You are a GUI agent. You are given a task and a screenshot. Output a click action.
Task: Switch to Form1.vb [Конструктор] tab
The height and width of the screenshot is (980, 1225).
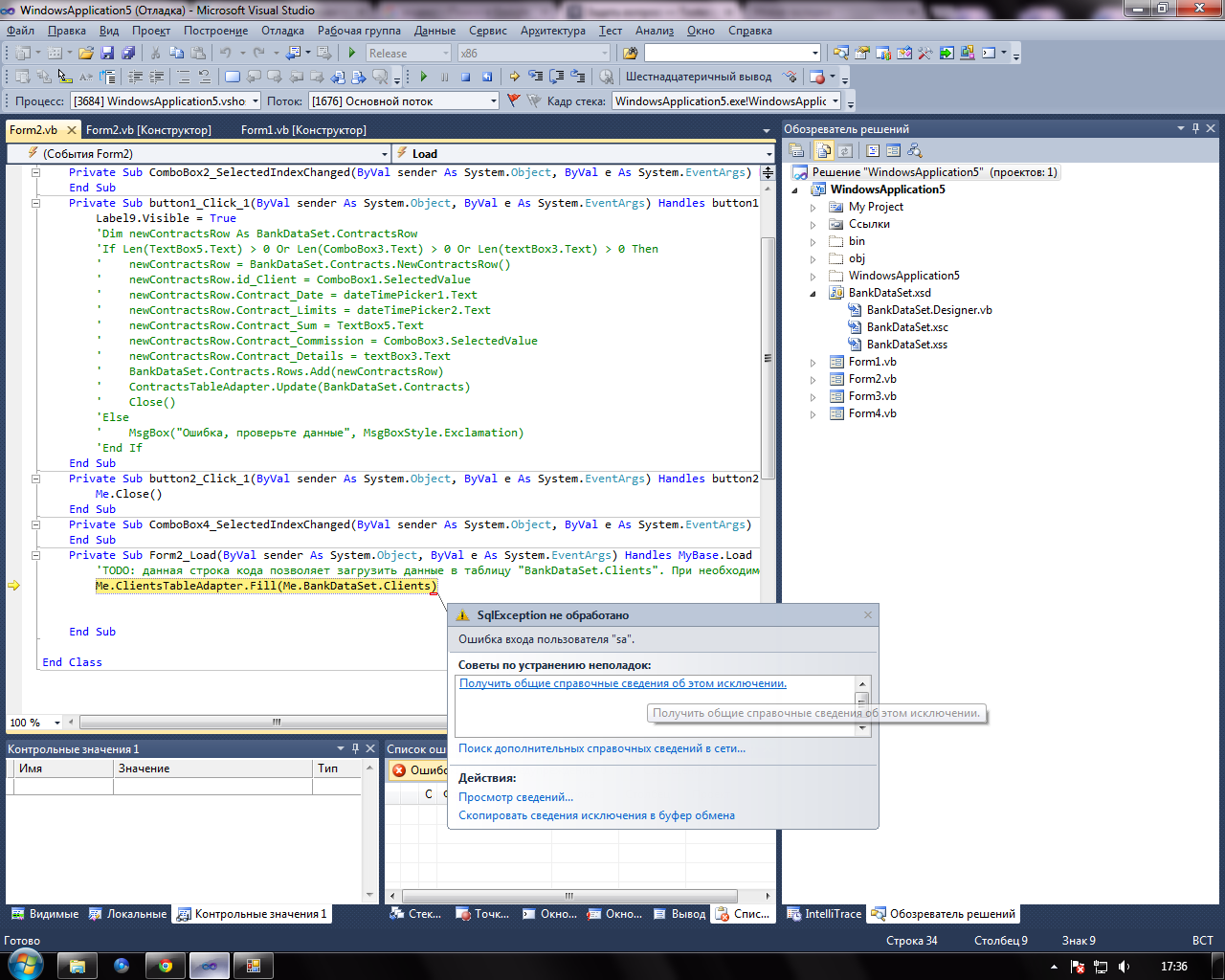(x=303, y=130)
